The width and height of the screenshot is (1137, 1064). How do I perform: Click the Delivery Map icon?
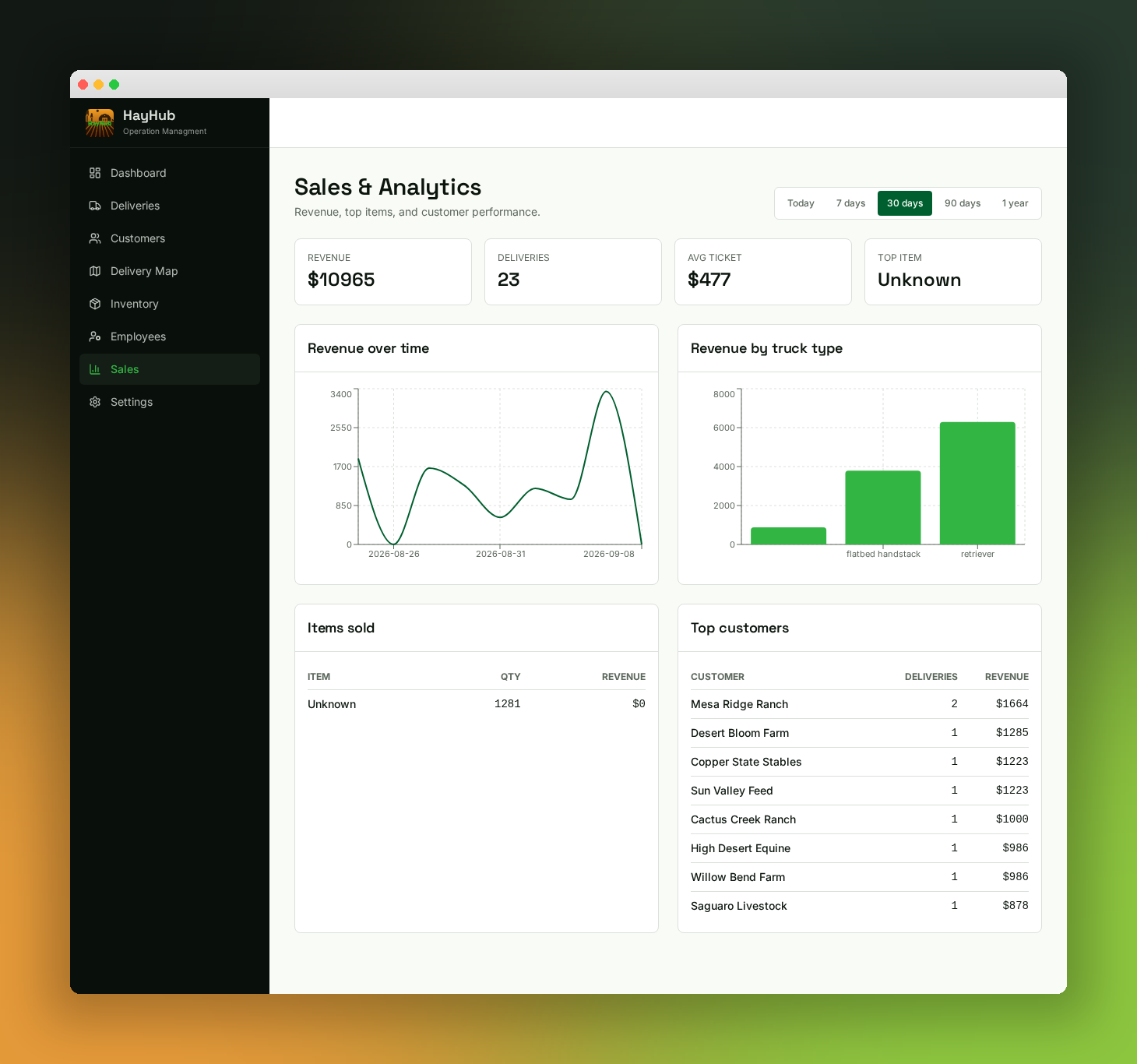tap(95, 271)
